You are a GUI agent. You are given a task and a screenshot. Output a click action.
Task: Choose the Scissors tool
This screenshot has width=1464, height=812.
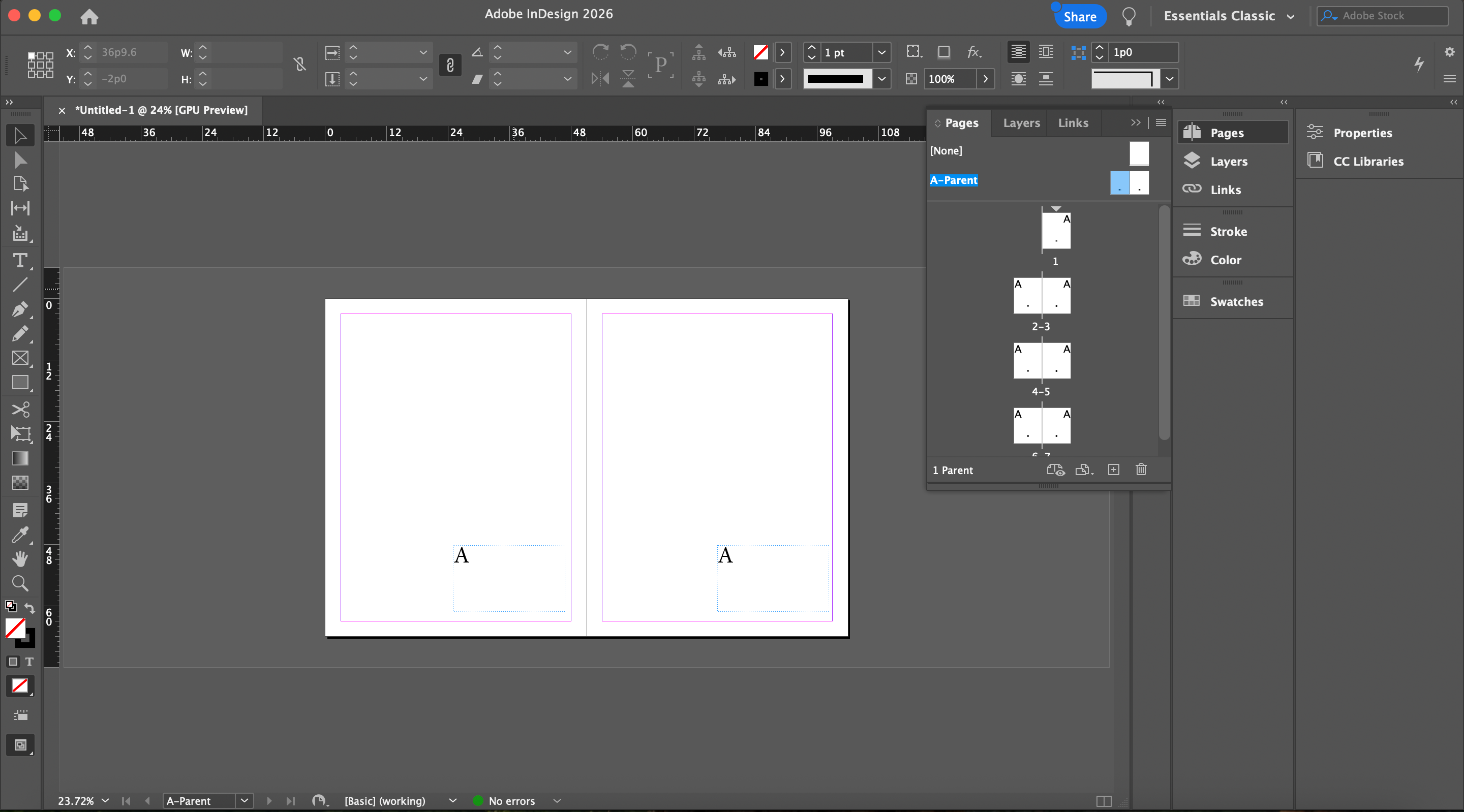coord(20,409)
